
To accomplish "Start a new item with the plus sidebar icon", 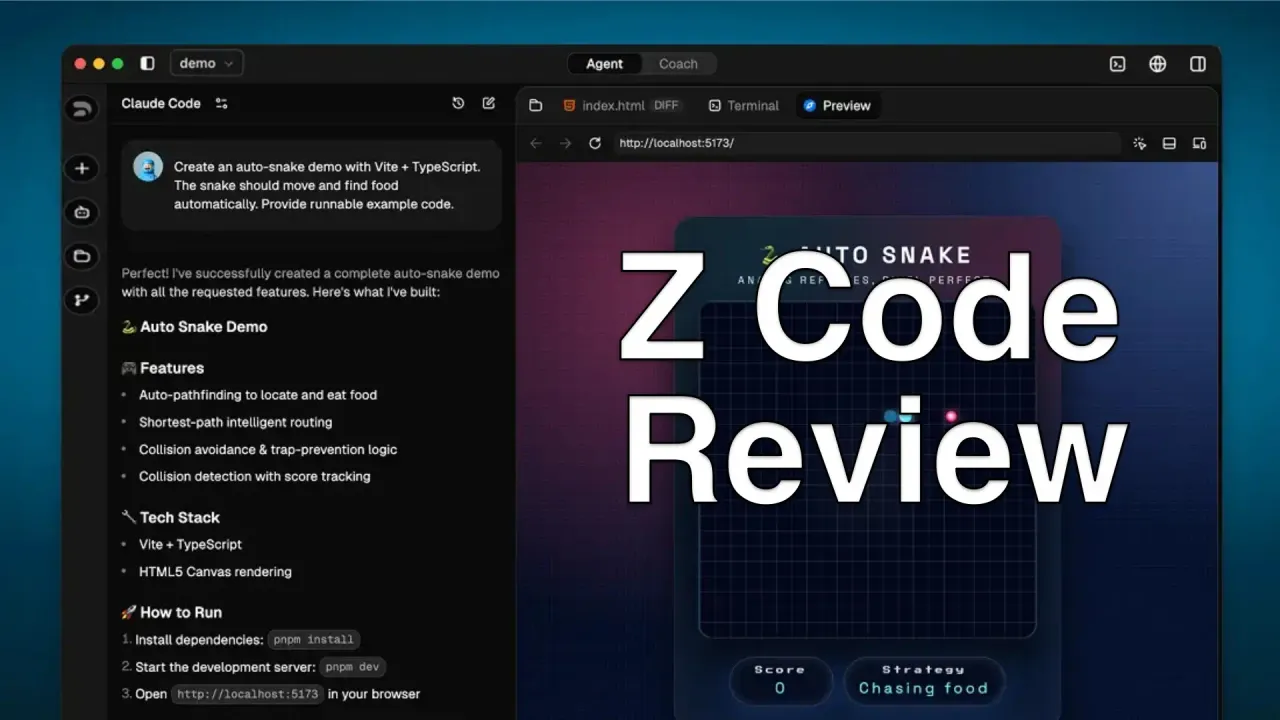I will tap(81, 168).
